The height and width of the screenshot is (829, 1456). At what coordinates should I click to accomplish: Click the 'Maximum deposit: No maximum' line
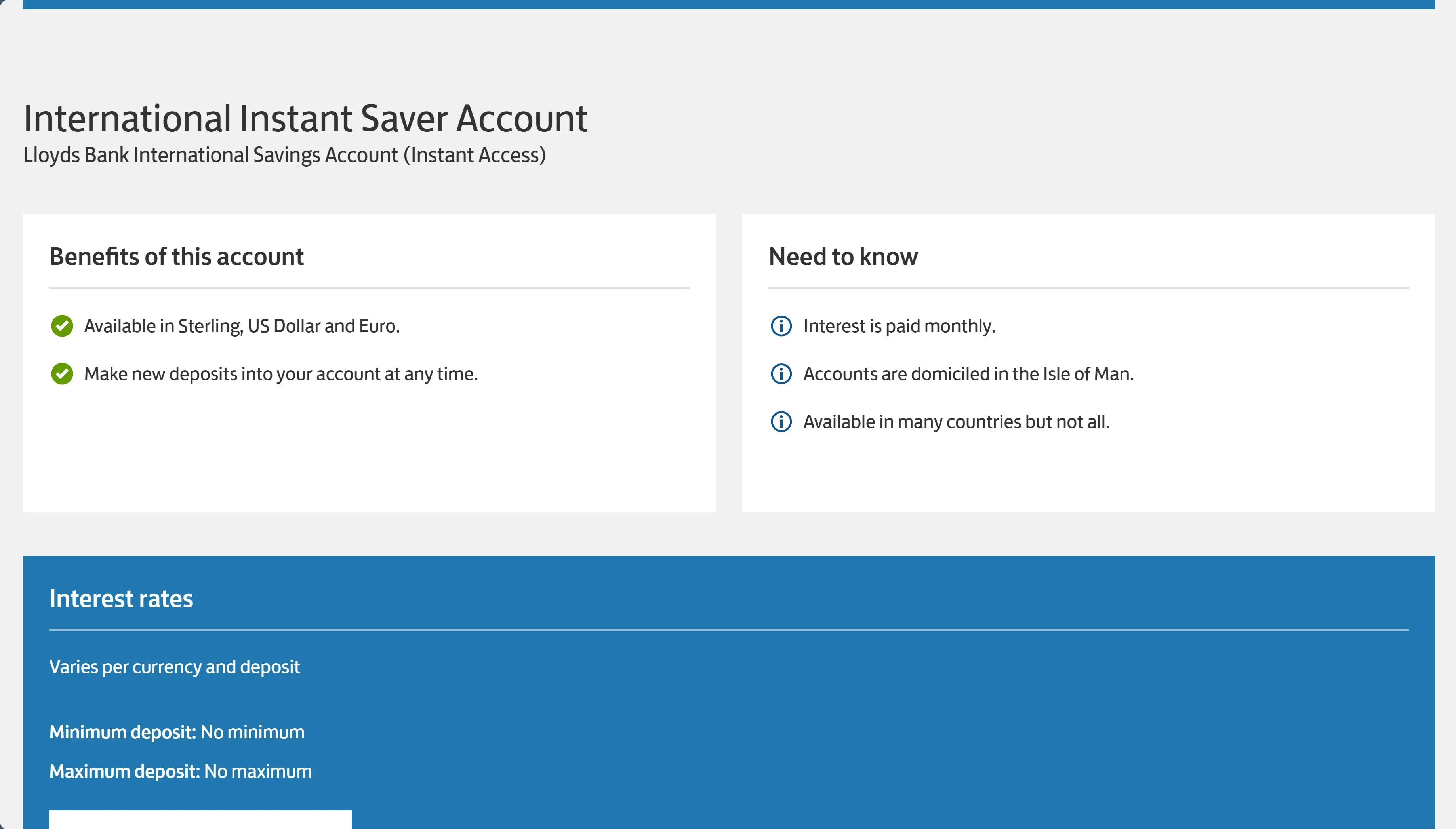click(x=181, y=771)
